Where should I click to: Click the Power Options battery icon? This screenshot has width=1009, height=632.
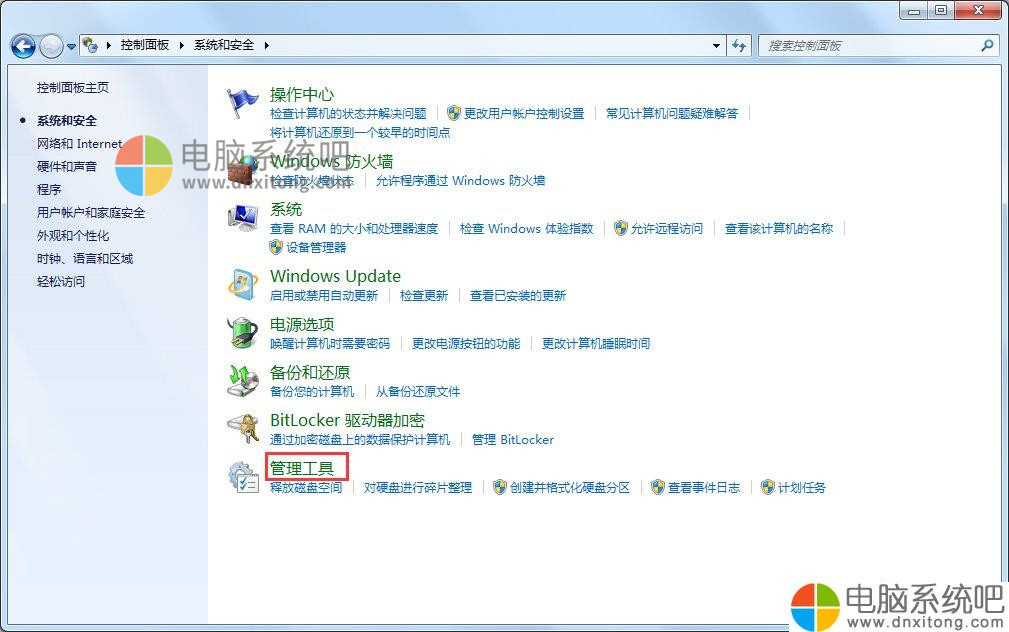point(243,333)
